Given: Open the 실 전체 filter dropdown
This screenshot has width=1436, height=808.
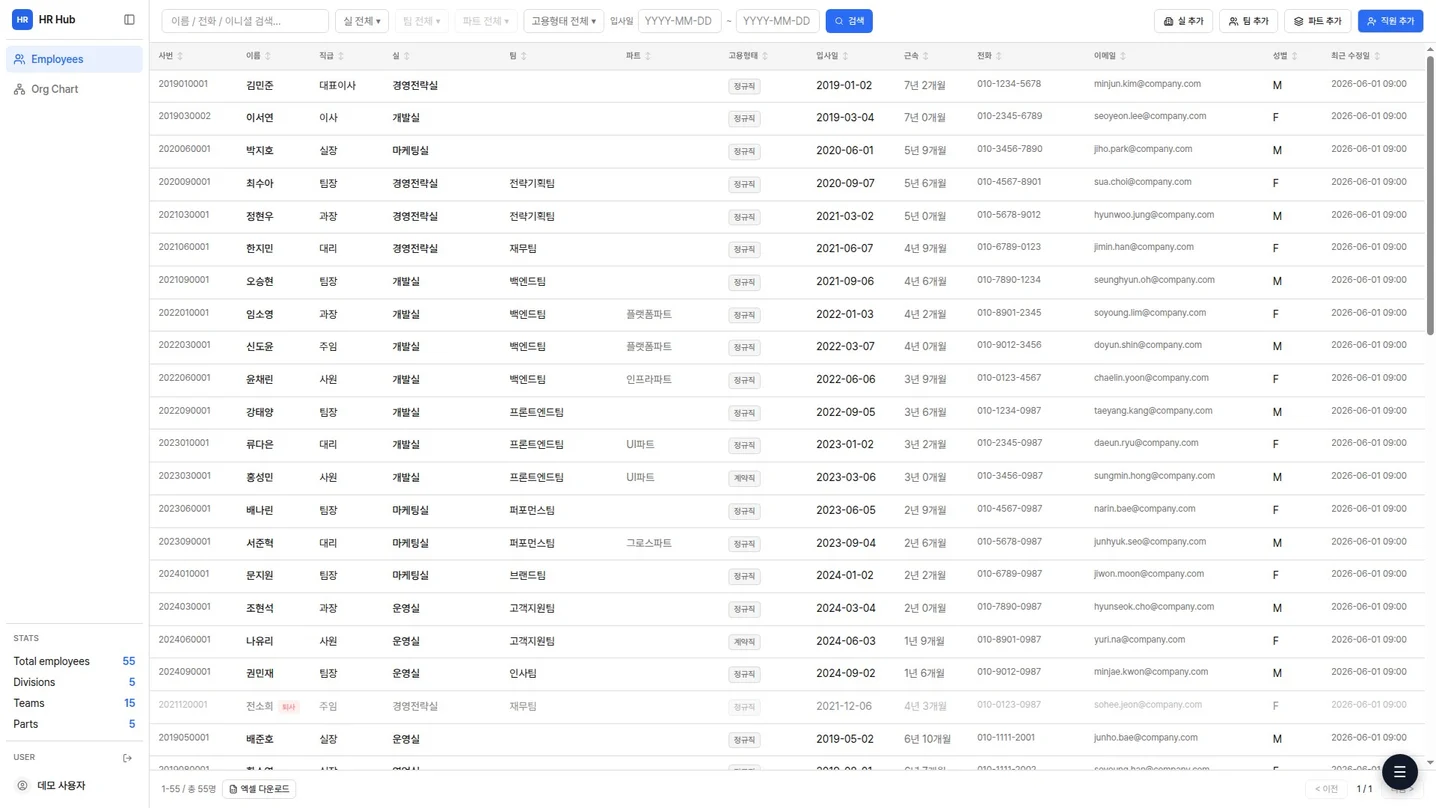Looking at the screenshot, I should [362, 21].
